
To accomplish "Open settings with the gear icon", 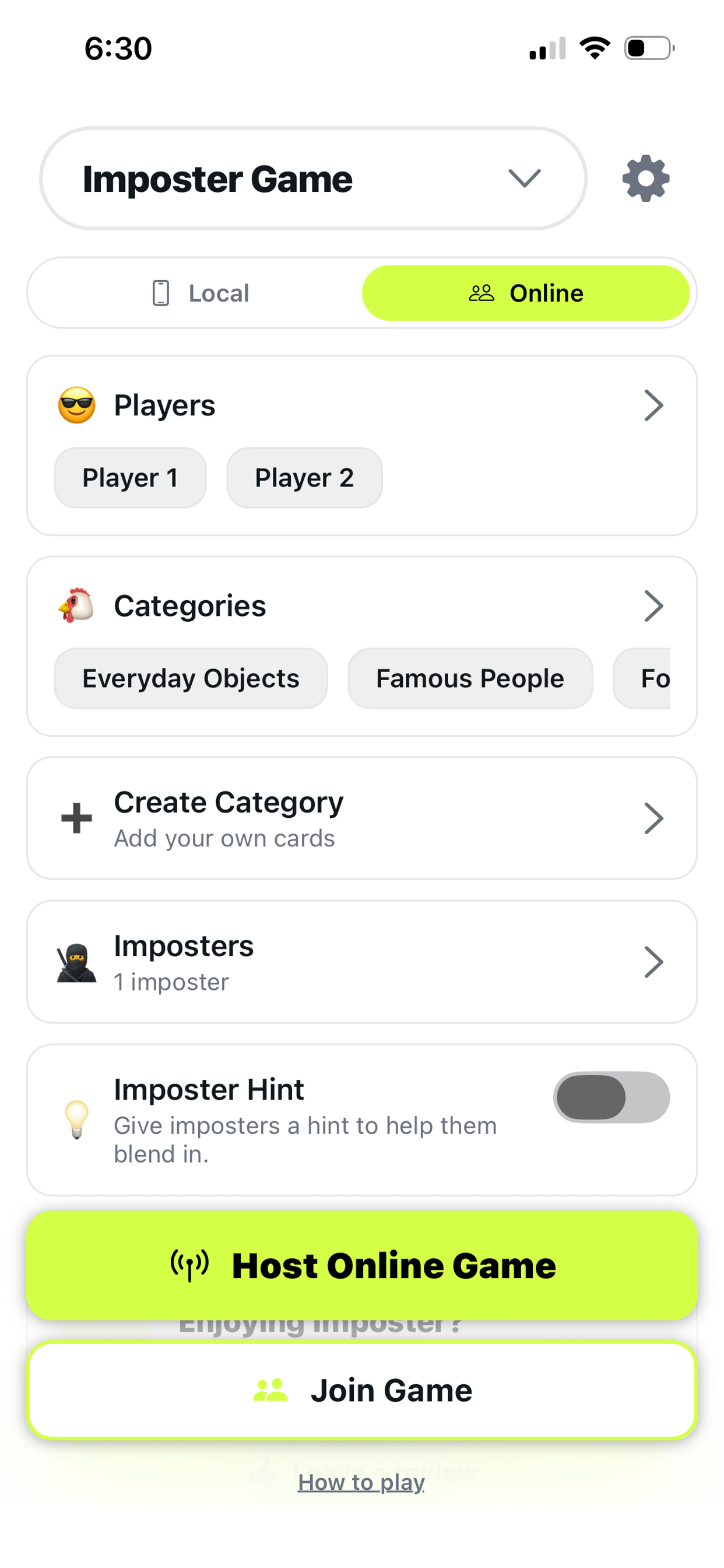I will [x=645, y=178].
